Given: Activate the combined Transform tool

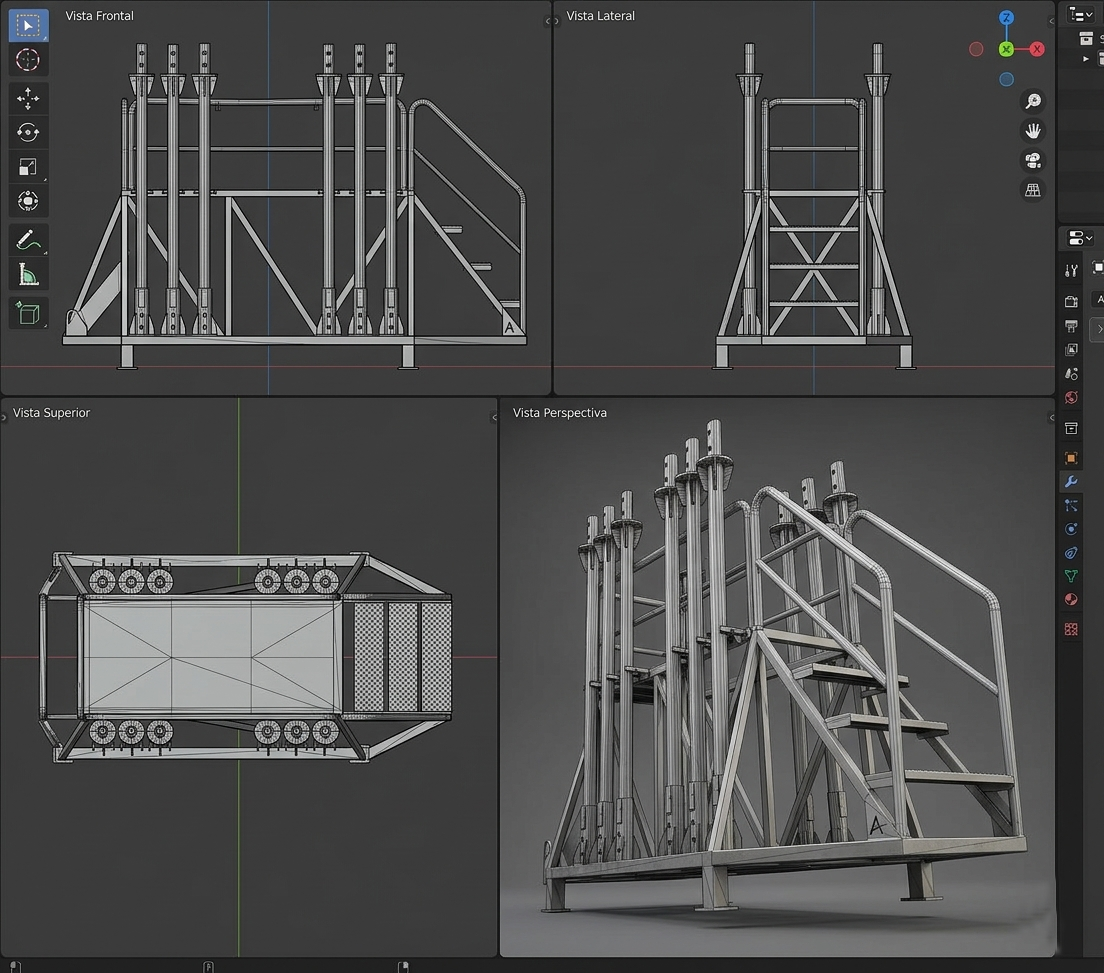Looking at the screenshot, I should coord(28,201).
